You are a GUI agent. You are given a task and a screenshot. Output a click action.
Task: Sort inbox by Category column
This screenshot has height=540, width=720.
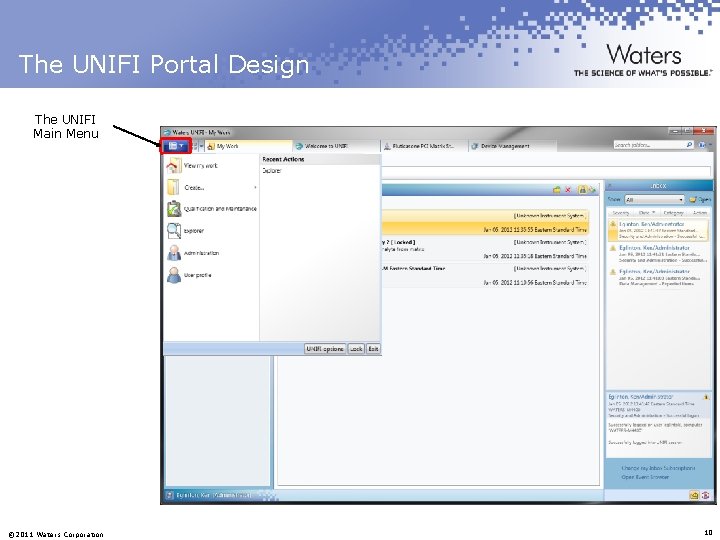click(674, 213)
